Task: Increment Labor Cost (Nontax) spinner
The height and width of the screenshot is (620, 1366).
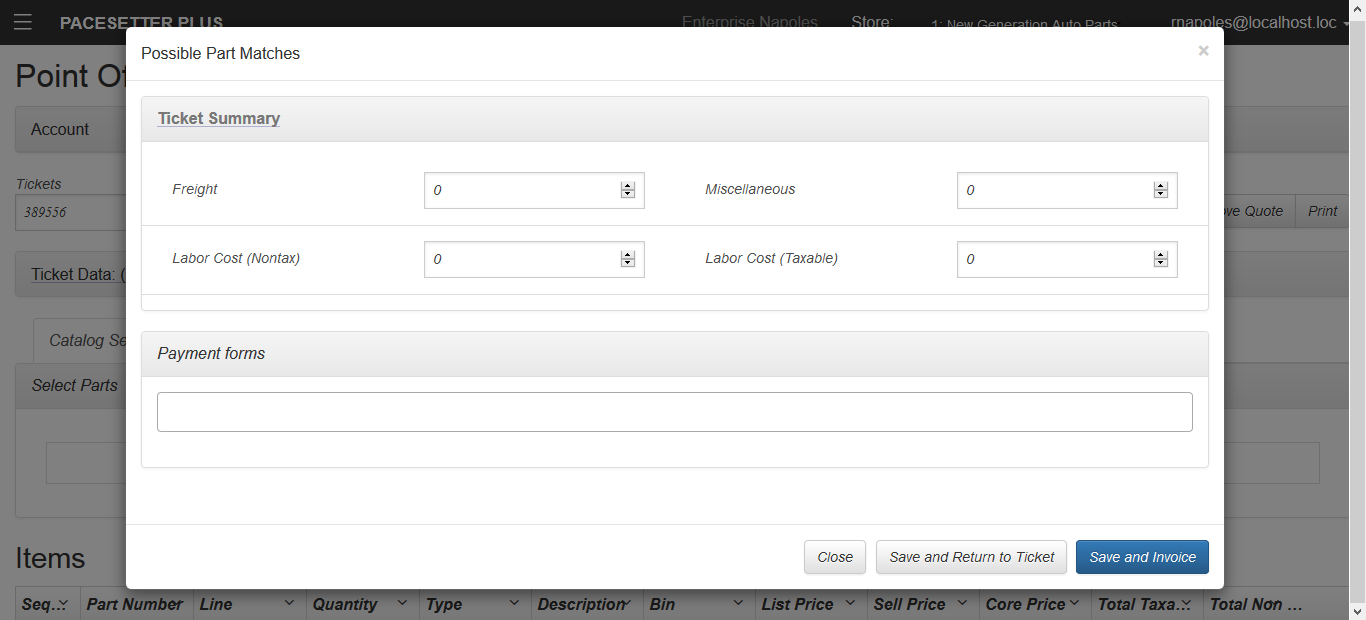Action: (628, 255)
